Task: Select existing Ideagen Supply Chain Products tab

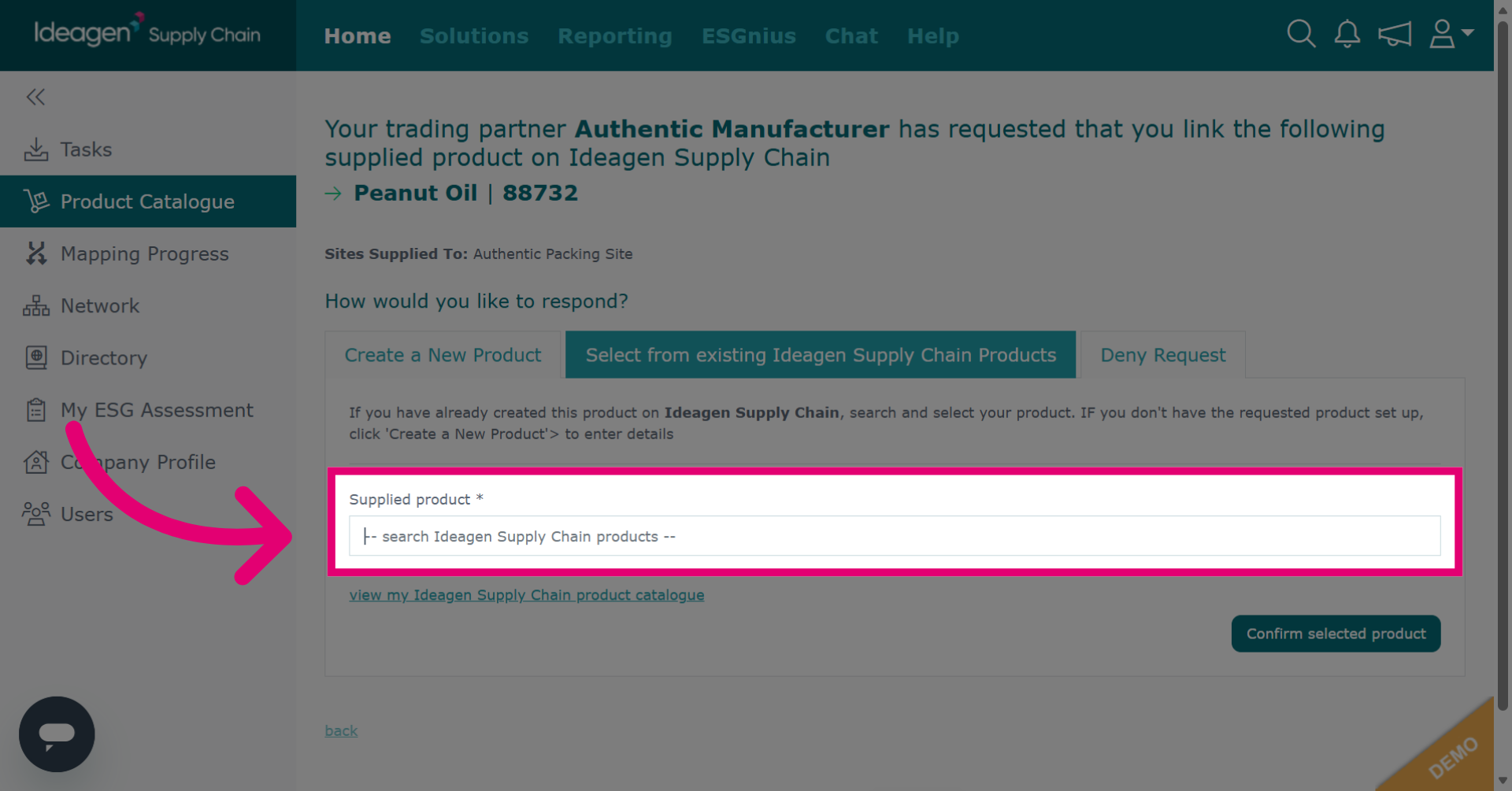Action: pyautogui.click(x=821, y=355)
